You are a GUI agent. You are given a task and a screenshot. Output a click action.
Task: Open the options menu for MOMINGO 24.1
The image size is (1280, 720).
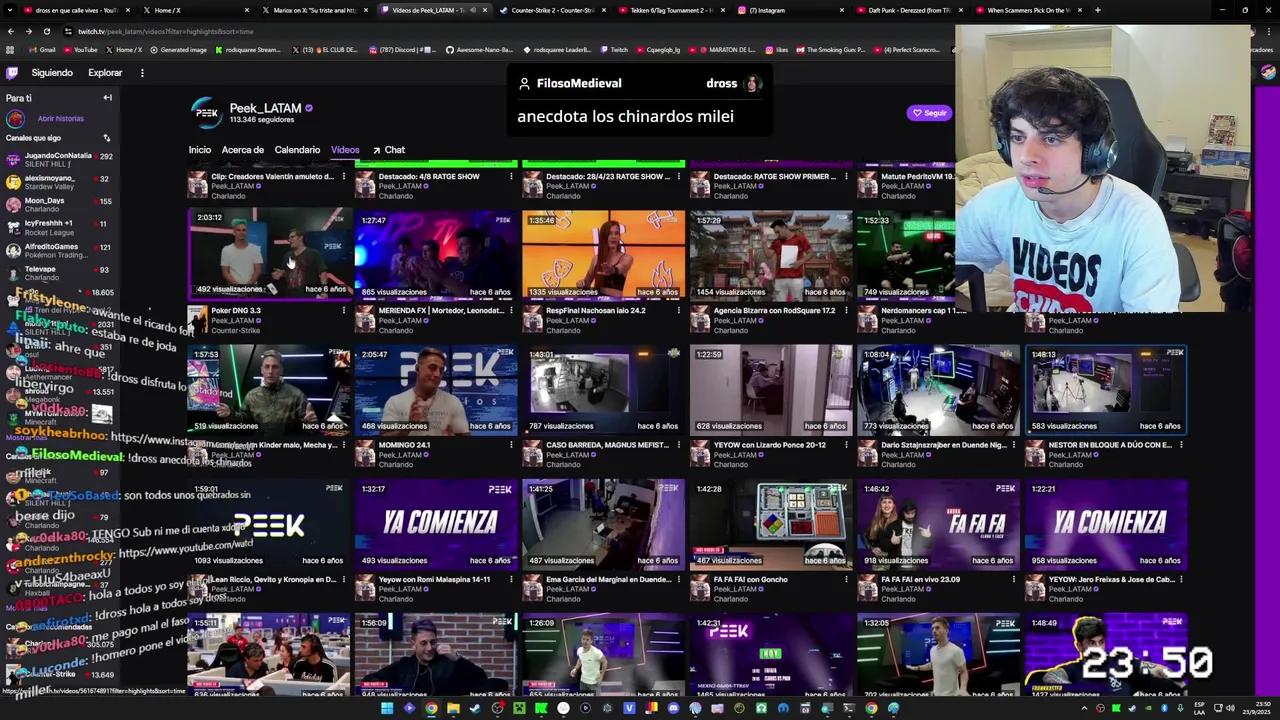click(x=511, y=445)
